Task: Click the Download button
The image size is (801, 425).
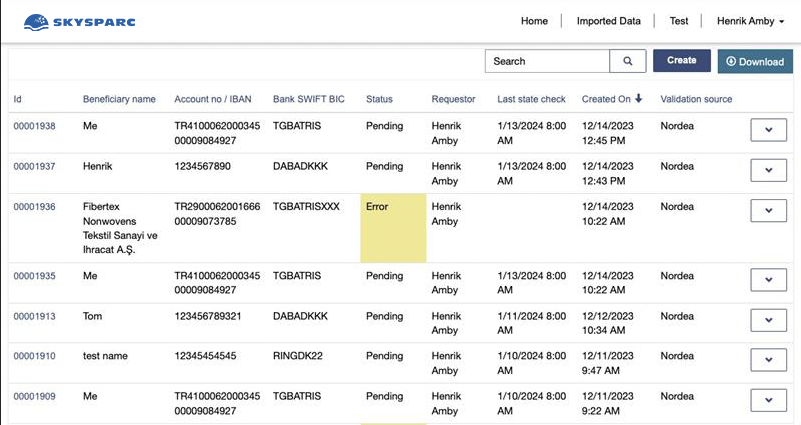Action: [755, 61]
